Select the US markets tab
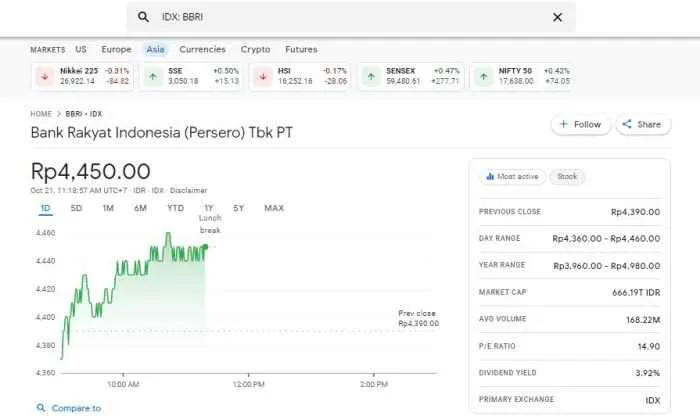The image size is (700, 416). (x=81, y=49)
